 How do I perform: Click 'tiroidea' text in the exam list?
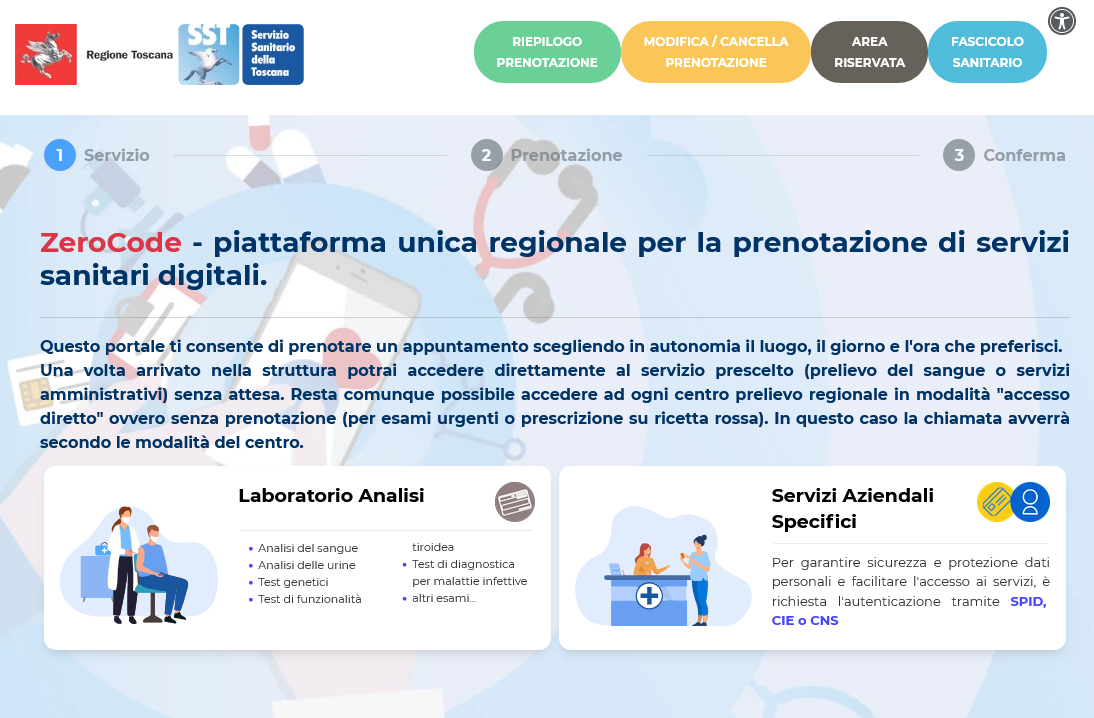click(433, 547)
